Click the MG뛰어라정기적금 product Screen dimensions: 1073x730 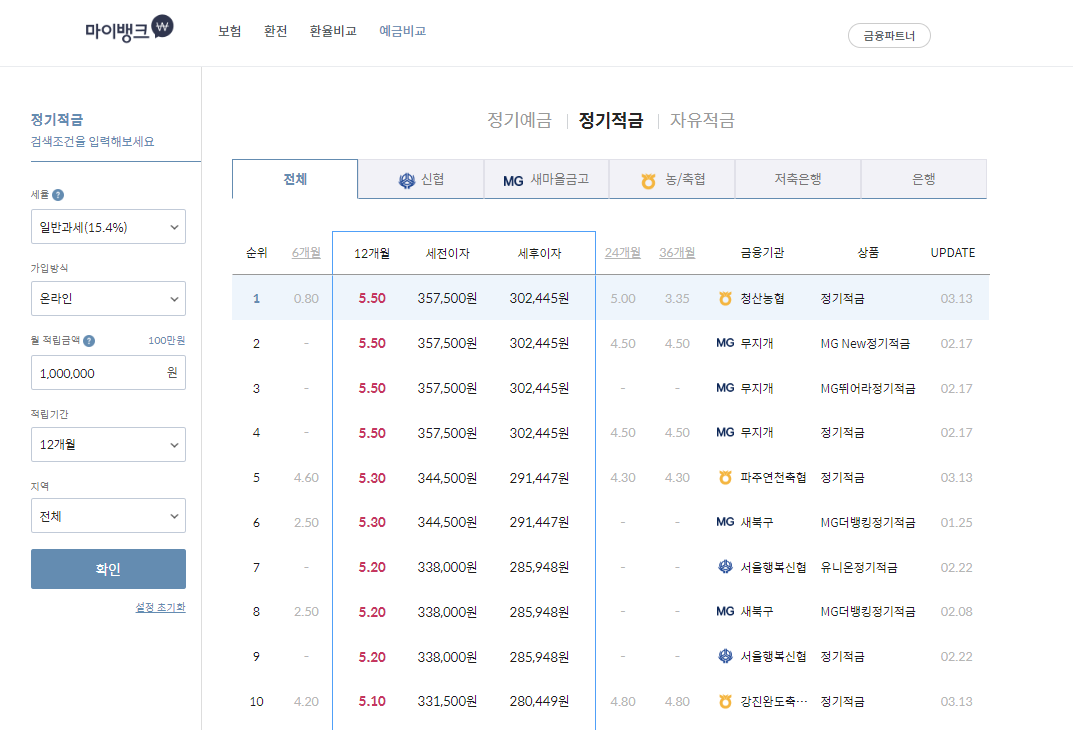tap(868, 389)
